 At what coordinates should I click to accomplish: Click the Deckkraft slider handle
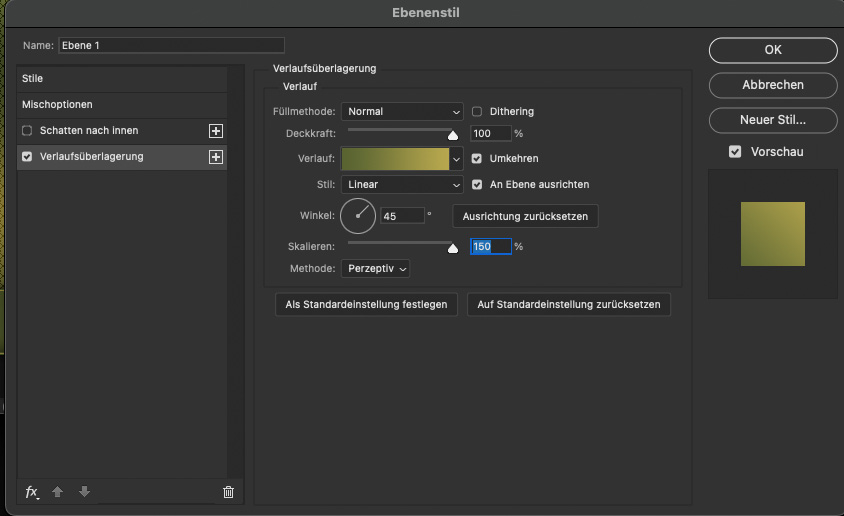pyautogui.click(x=453, y=135)
